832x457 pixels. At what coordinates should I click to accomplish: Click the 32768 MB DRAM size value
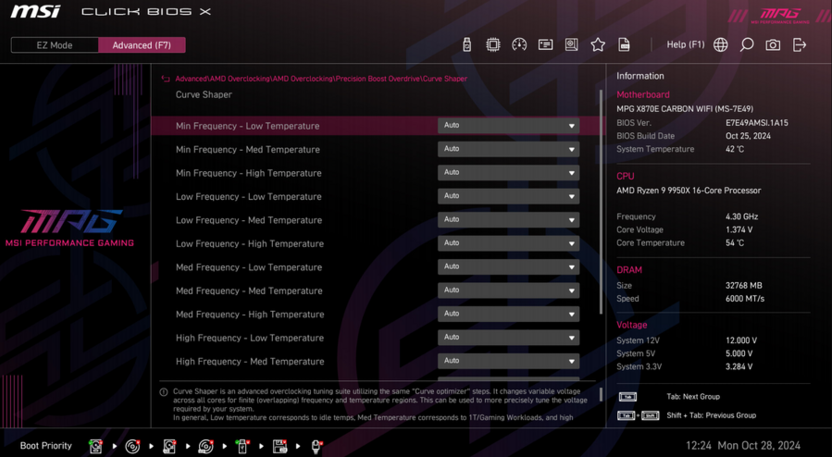[x=743, y=286]
